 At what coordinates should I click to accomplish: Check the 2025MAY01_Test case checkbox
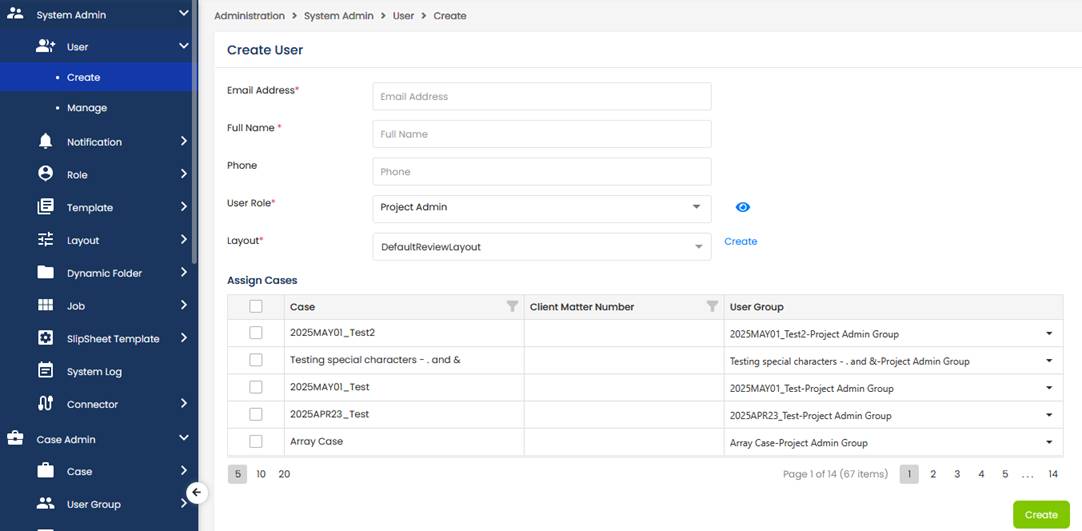pyautogui.click(x=256, y=387)
